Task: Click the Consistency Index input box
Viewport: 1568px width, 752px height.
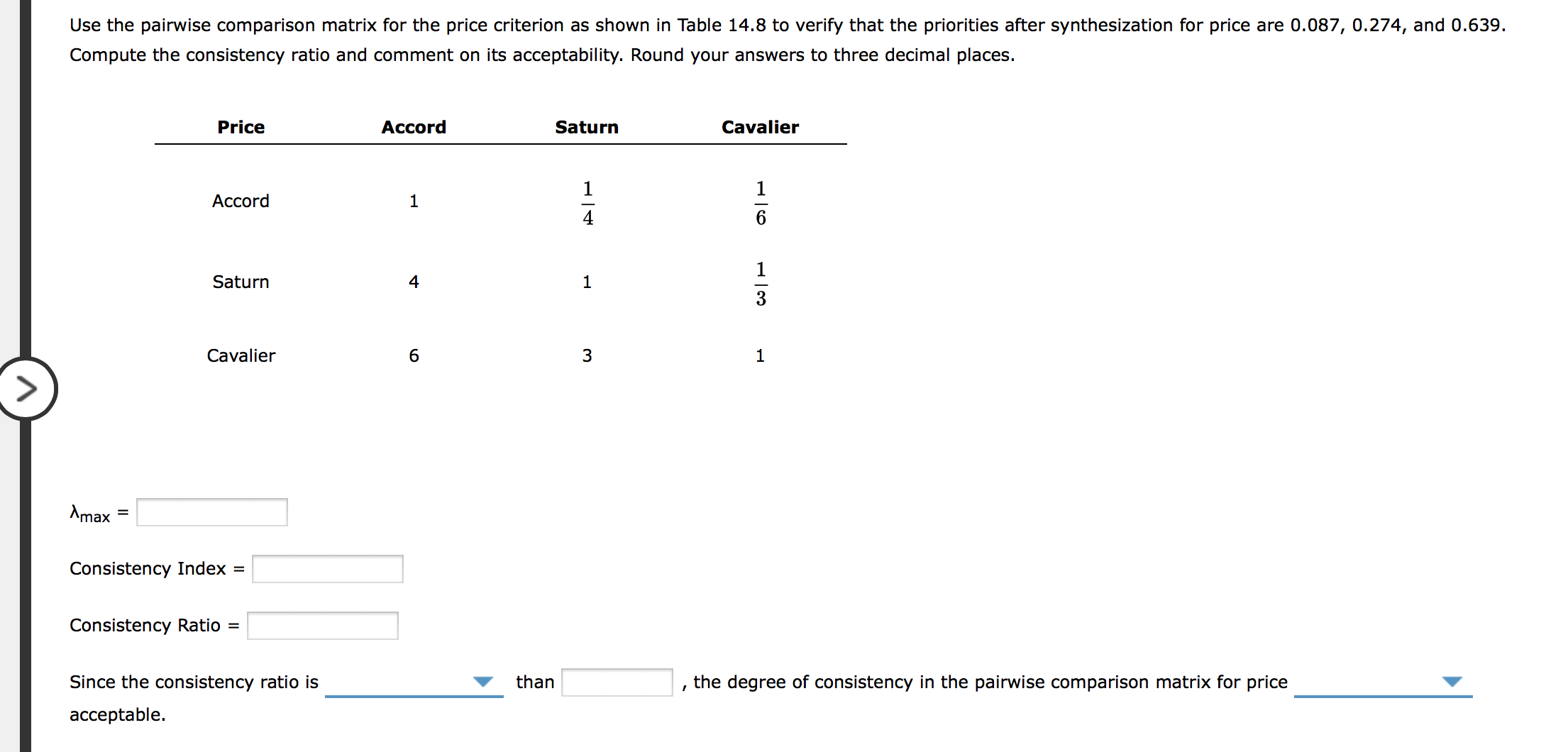Action: [326, 568]
